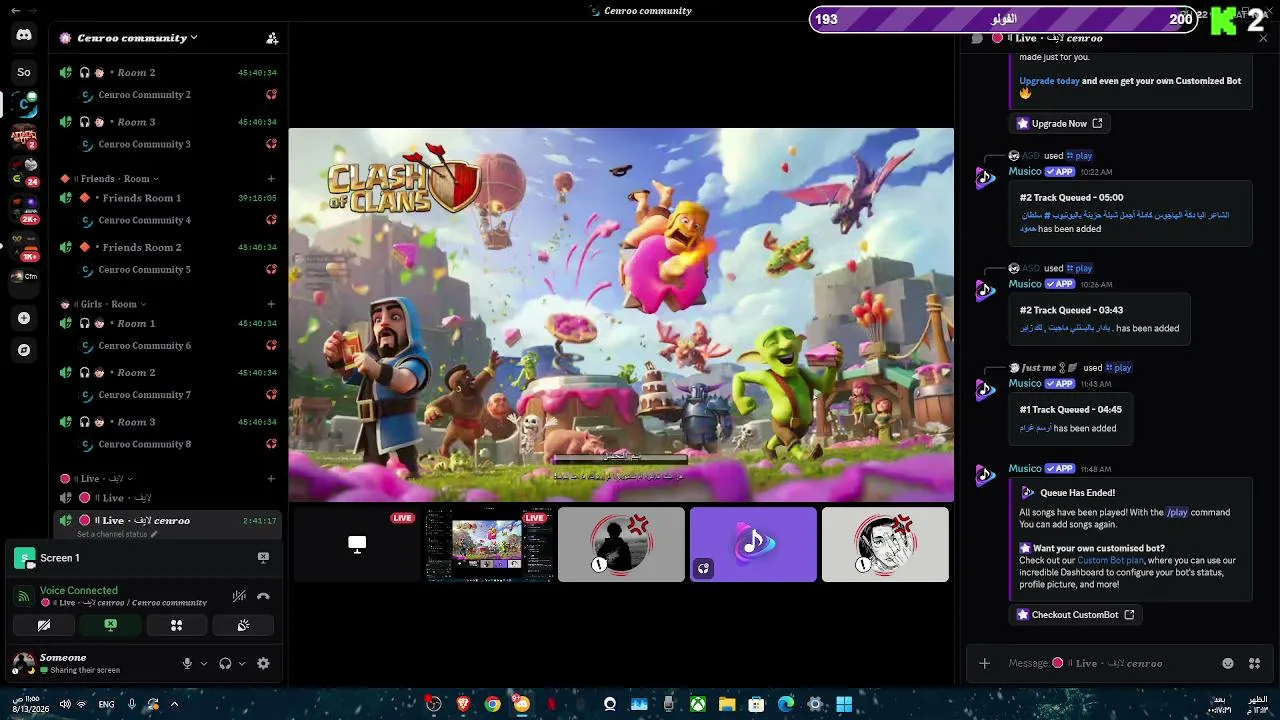The height and width of the screenshot is (720, 1280).
Task: Open microphone input options arrow
Action: tap(204, 663)
